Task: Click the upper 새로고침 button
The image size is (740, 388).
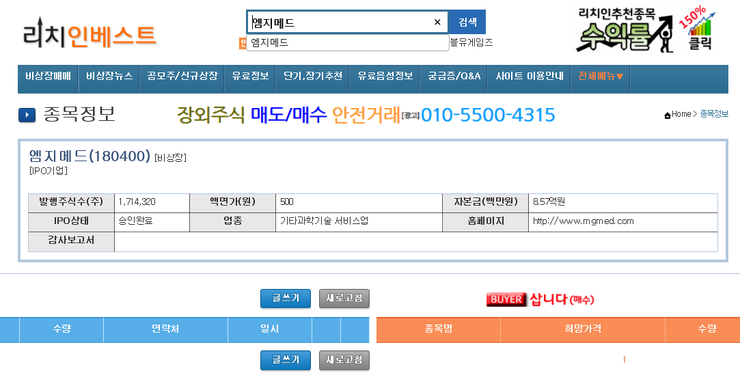Action: [x=344, y=298]
